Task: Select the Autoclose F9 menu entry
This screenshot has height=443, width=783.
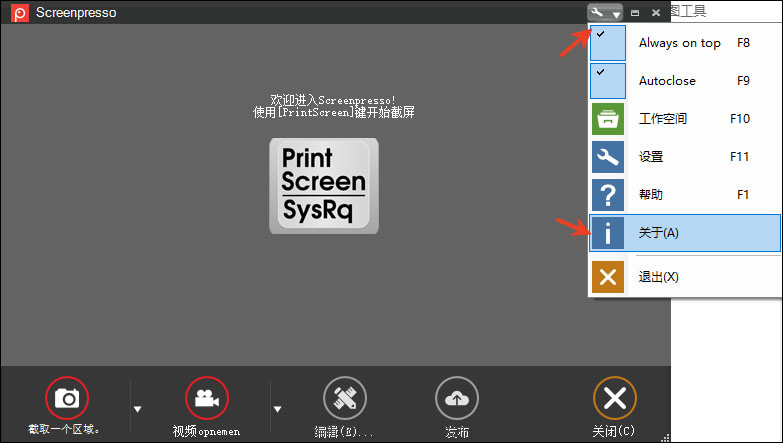Action: (685, 81)
